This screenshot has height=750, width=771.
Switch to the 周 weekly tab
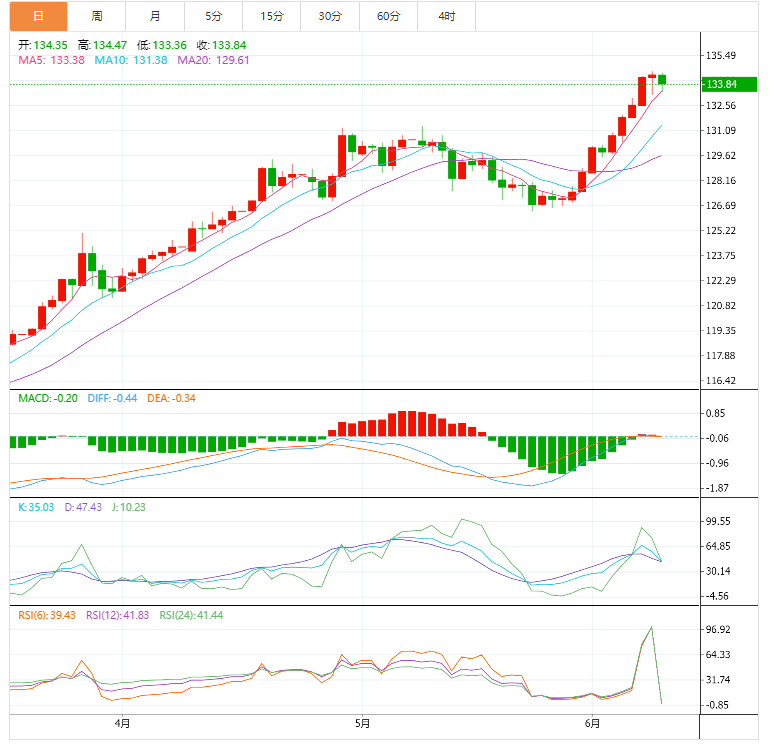(x=96, y=16)
